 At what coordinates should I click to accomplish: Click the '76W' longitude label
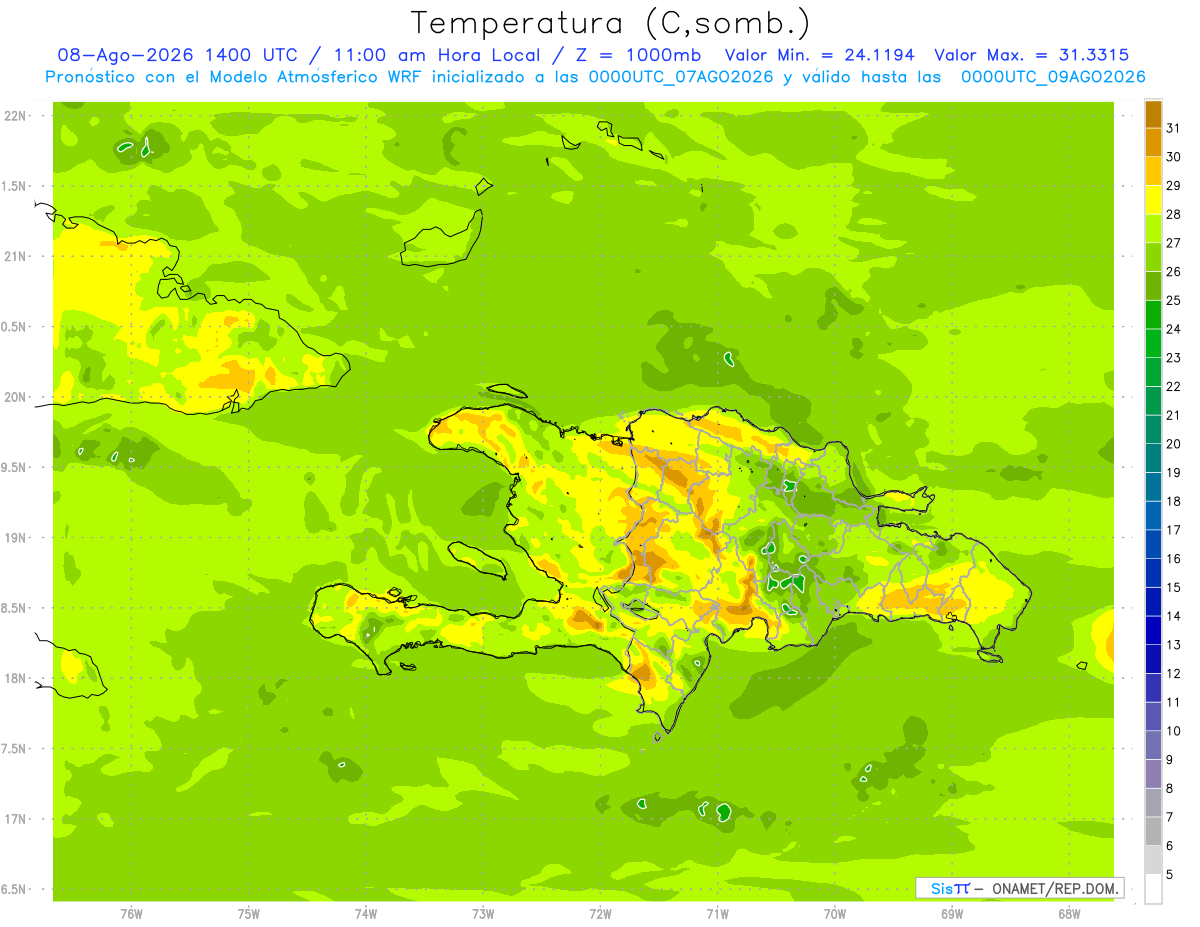[131, 913]
